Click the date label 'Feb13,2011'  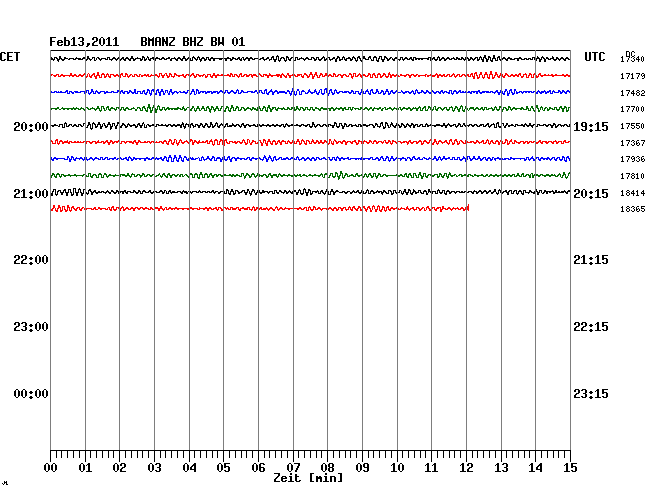[84, 42]
